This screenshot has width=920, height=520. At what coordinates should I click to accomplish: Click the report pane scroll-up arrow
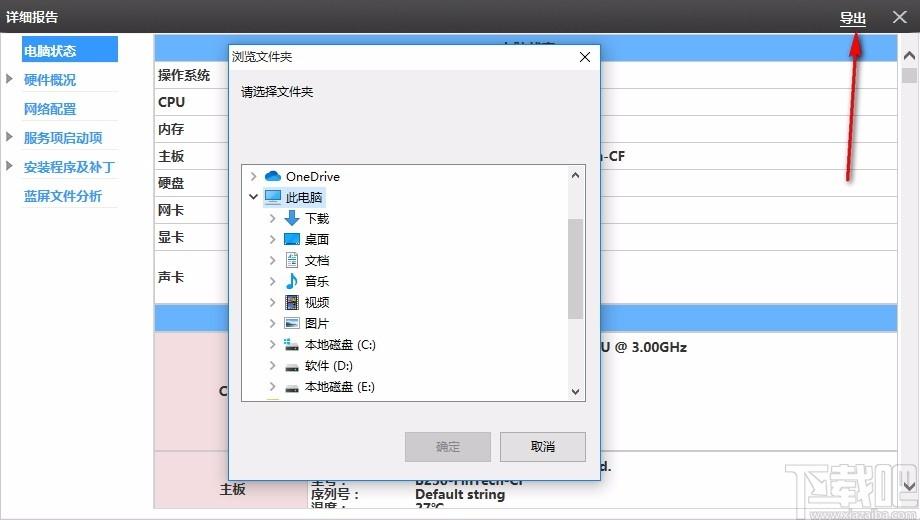coord(909,56)
